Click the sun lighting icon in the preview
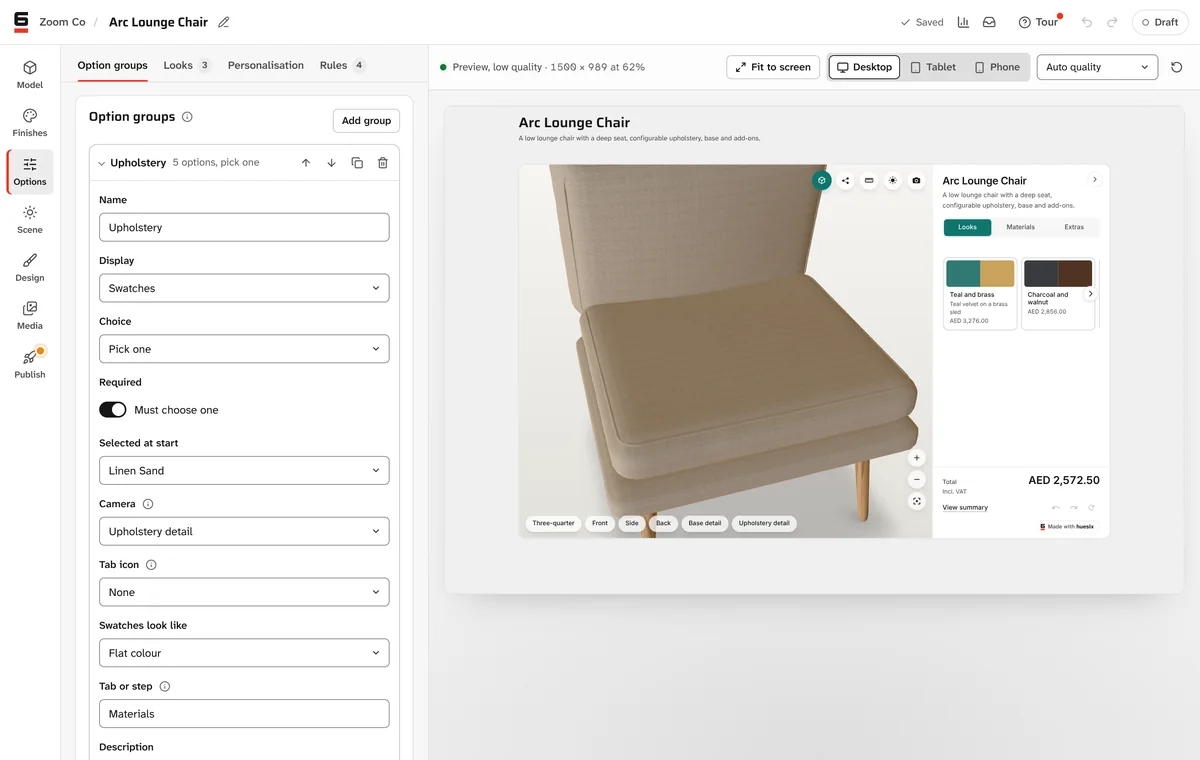The width and height of the screenshot is (1200, 760). (893, 181)
